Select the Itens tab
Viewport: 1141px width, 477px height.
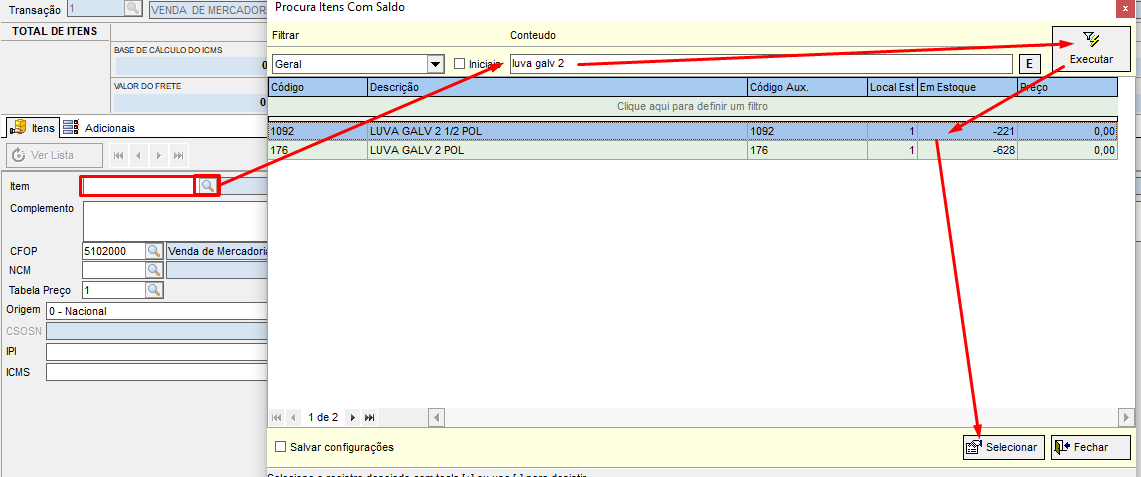click(x=32, y=128)
